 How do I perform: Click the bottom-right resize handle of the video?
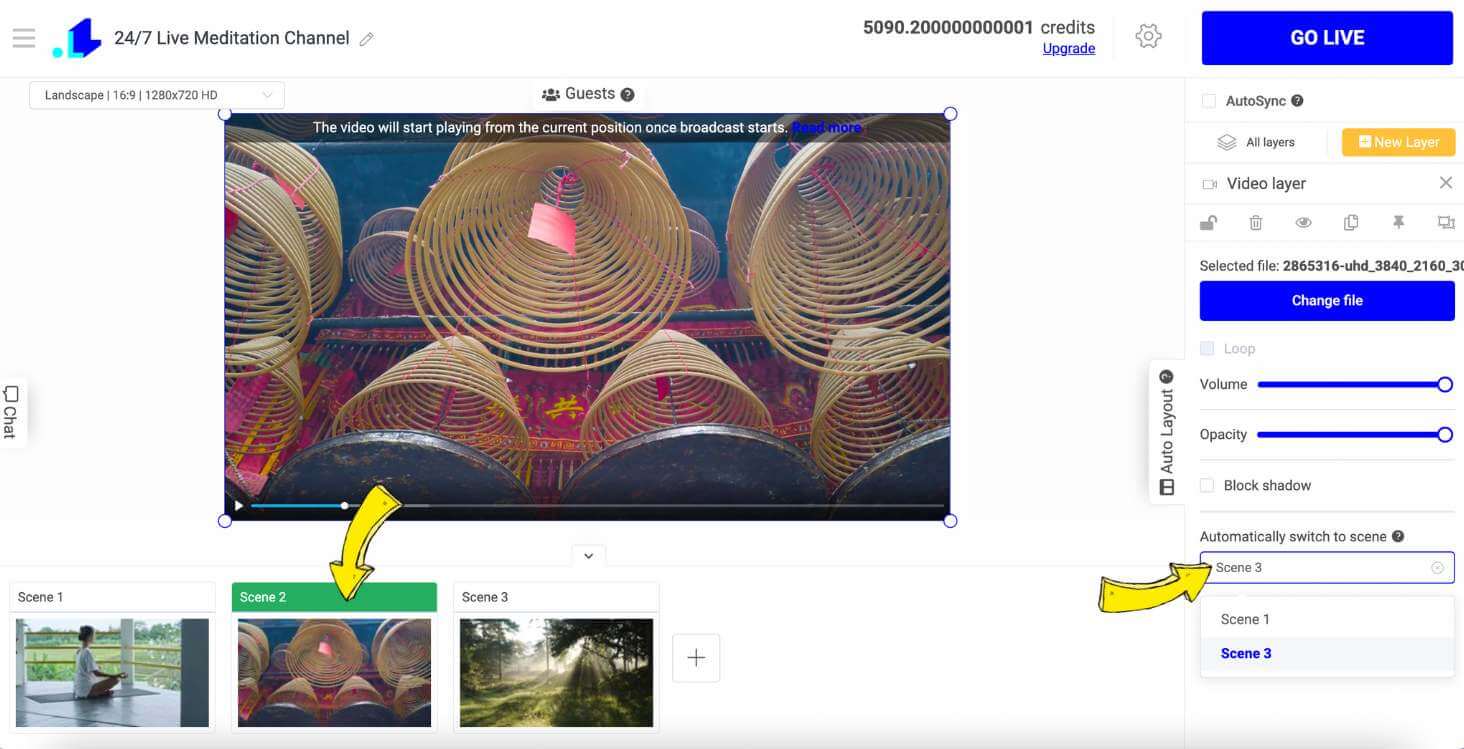click(x=950, y=521)
